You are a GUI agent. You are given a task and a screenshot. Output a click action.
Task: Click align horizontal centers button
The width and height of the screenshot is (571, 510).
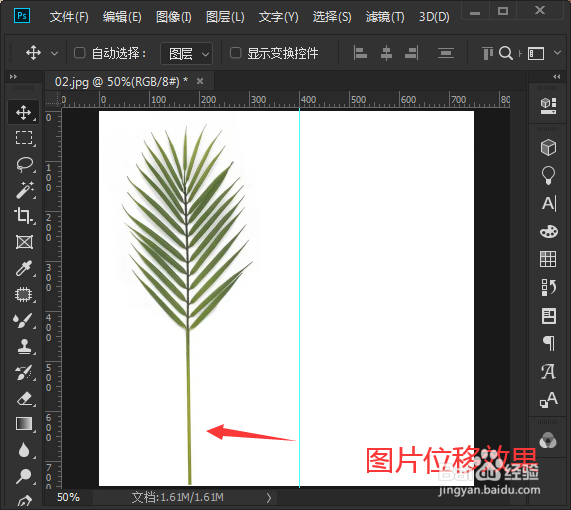(x=386, y=53)
